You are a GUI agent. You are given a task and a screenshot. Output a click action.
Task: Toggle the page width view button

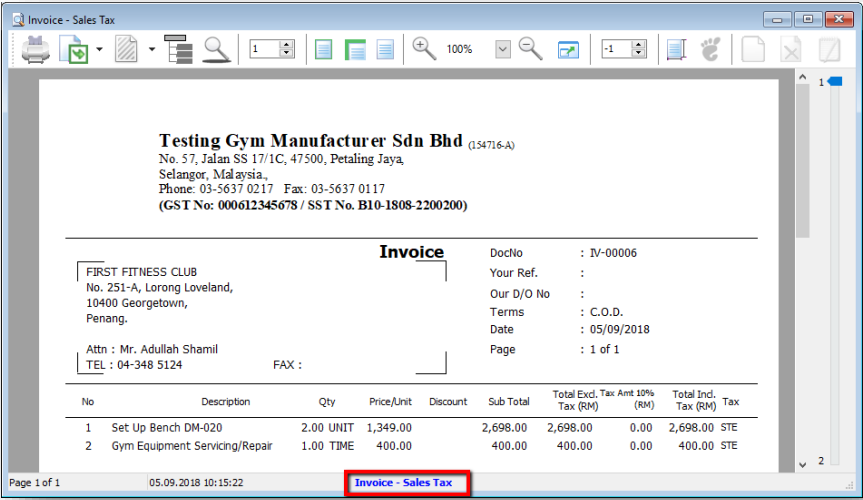[355, 49]
